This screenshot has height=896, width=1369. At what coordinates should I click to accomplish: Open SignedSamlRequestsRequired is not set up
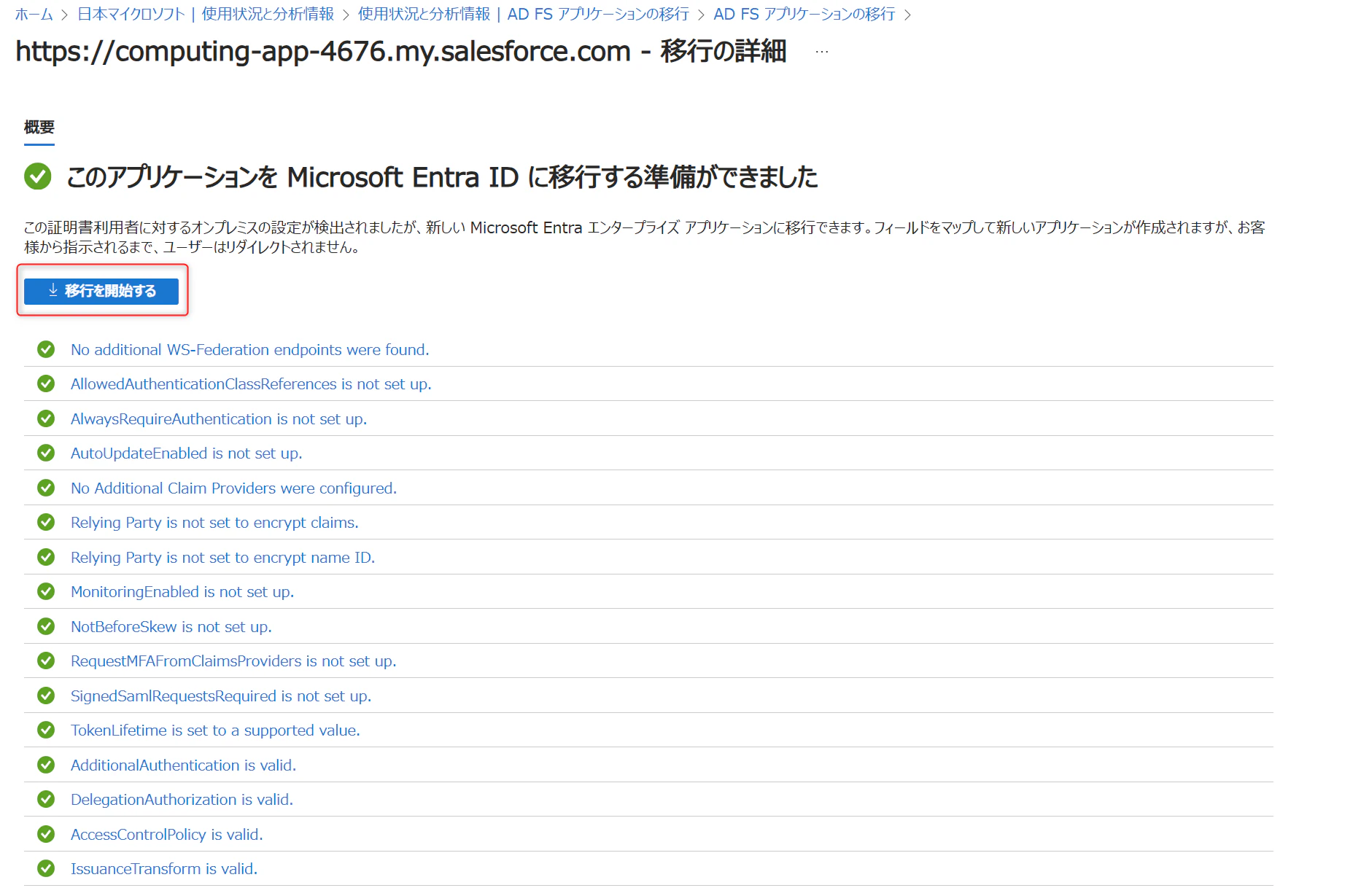221,696
